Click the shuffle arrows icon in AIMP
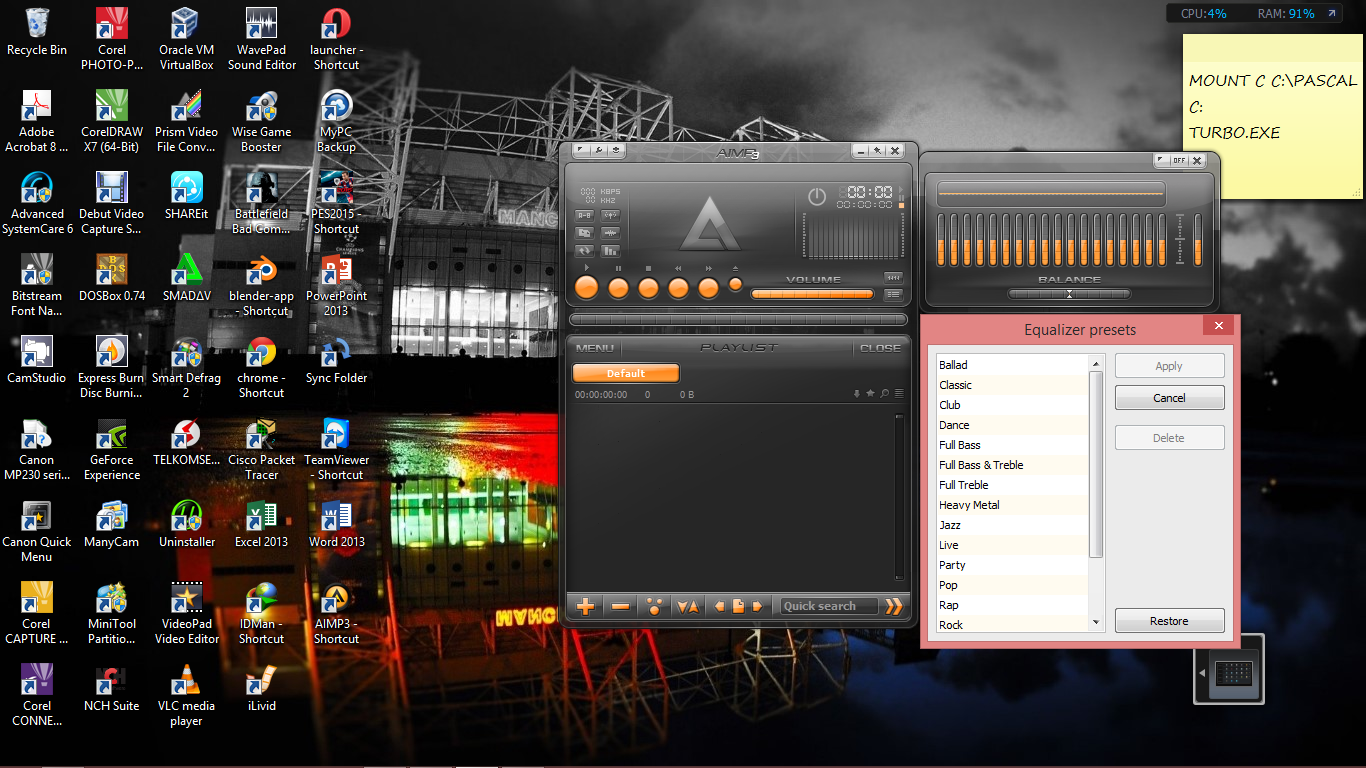 pyautogui.click(x=585, y=250)
